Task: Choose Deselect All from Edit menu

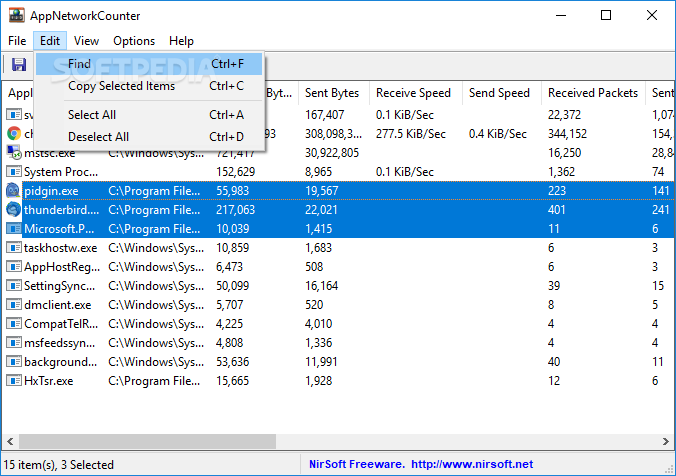Action: coord(149,137)
